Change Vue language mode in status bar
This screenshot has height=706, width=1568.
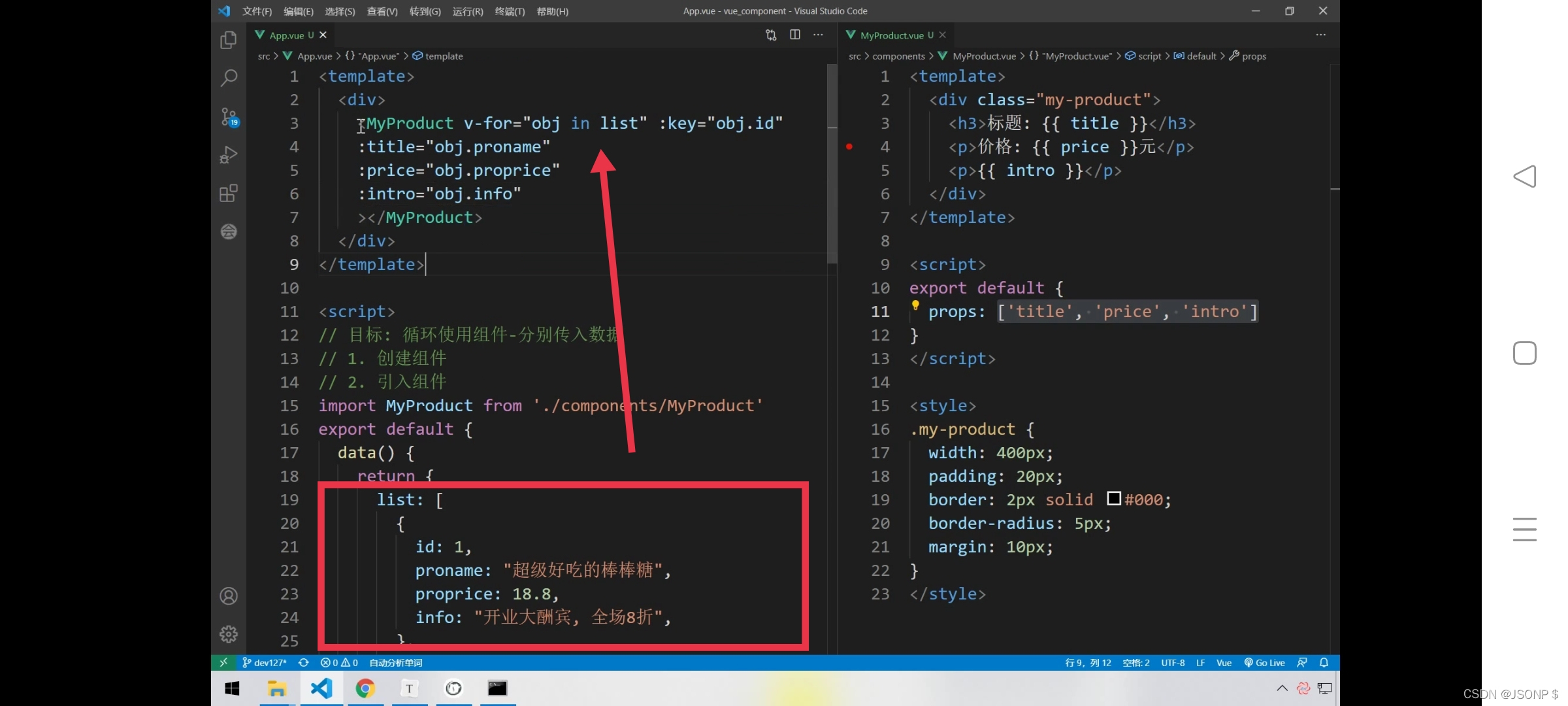1224,662
